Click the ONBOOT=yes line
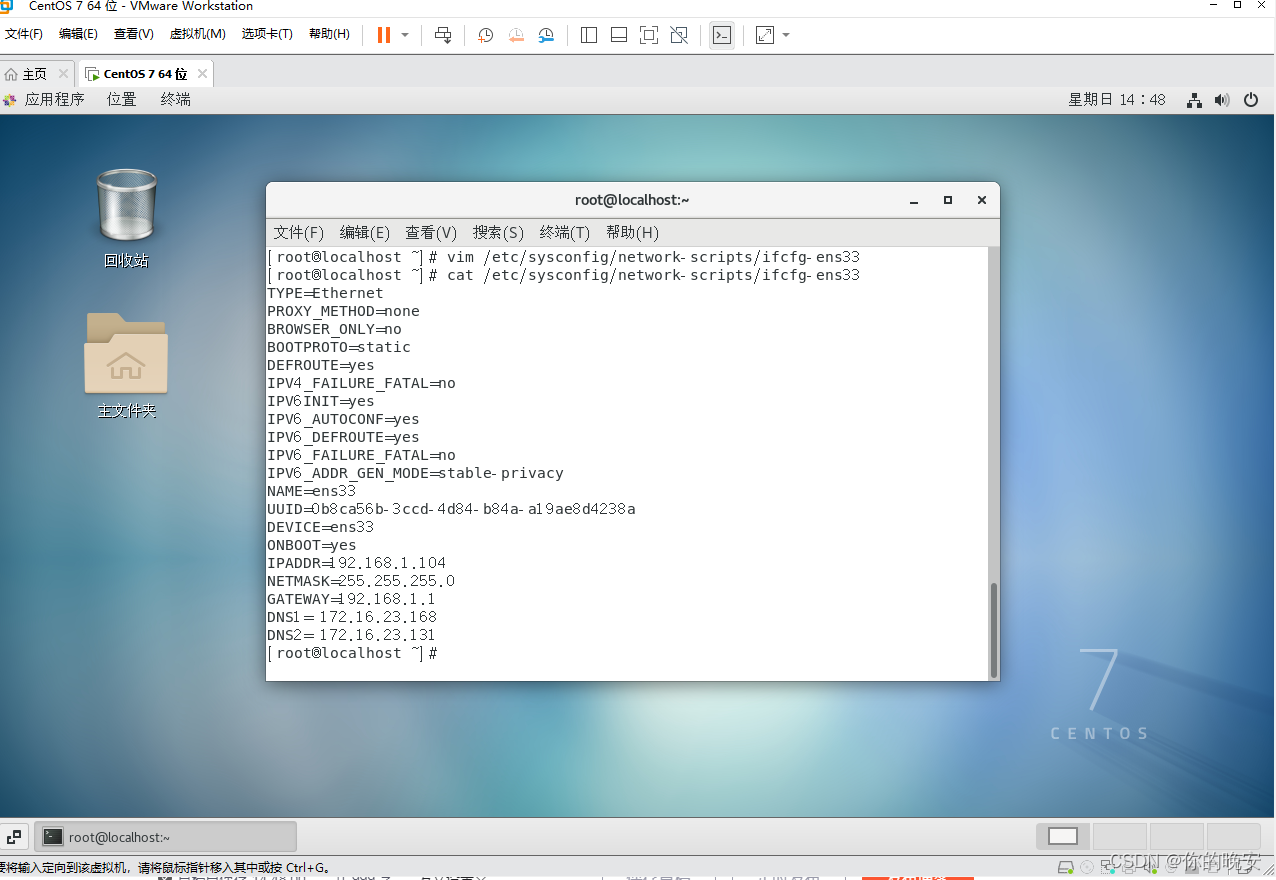1276x880 pixels. [x=312, y=545]
